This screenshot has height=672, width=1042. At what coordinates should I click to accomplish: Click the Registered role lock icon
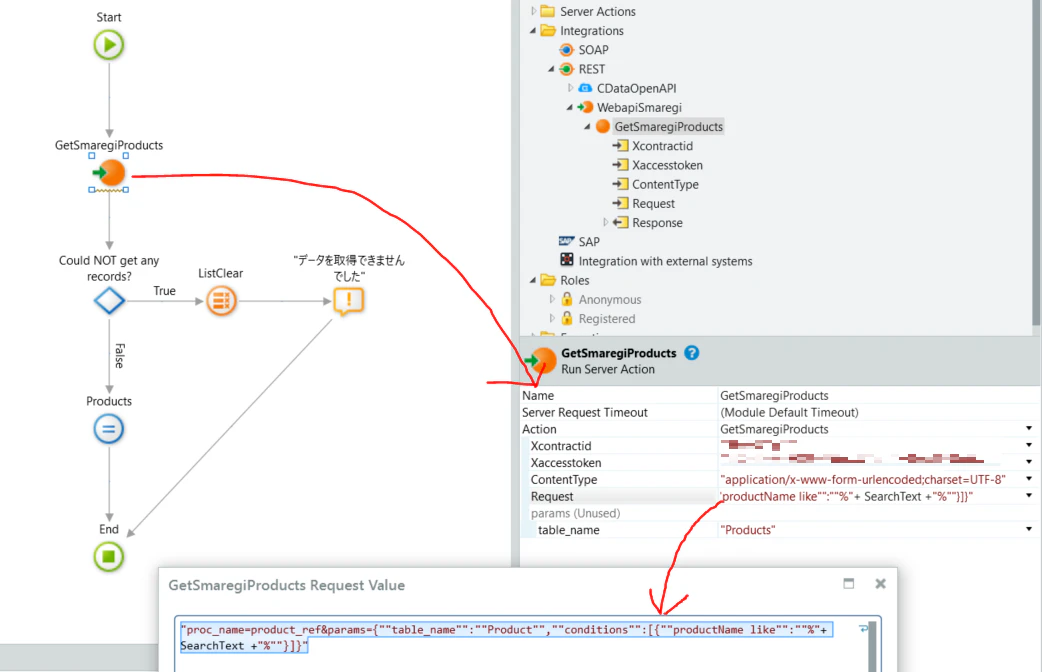point(567,318)
